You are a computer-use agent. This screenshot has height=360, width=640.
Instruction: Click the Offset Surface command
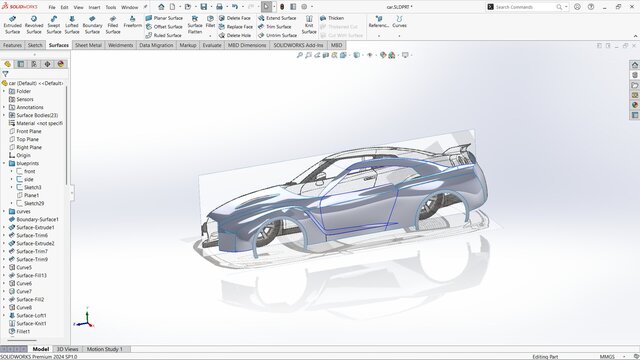click(x=164, y=27)
